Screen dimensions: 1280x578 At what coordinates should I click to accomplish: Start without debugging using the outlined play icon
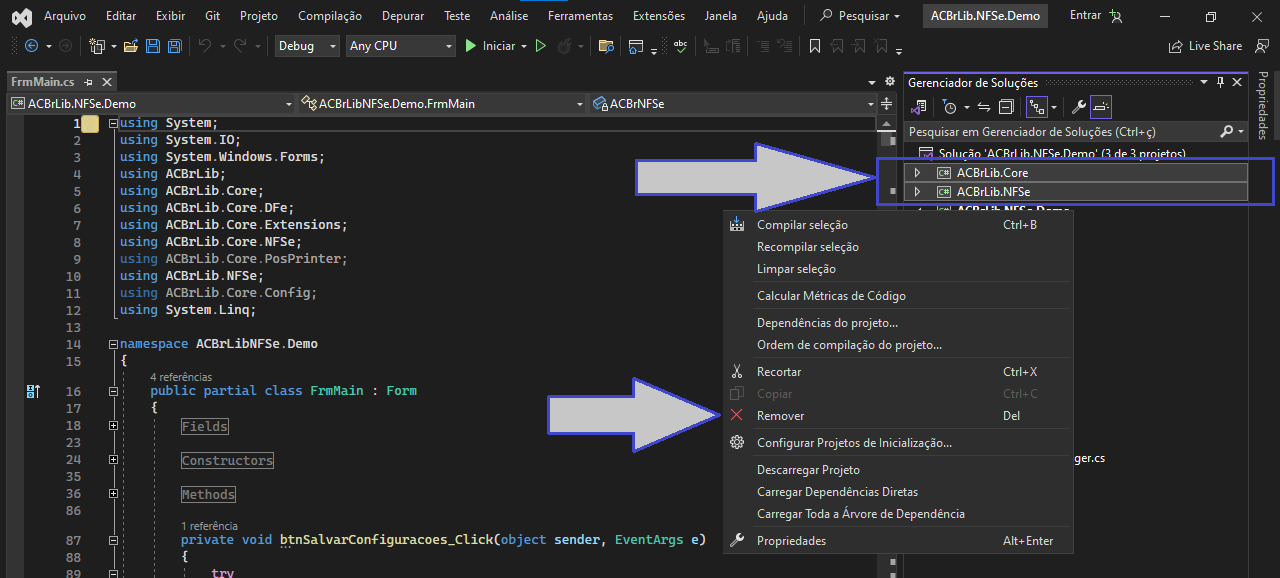[x=541, y=46]
